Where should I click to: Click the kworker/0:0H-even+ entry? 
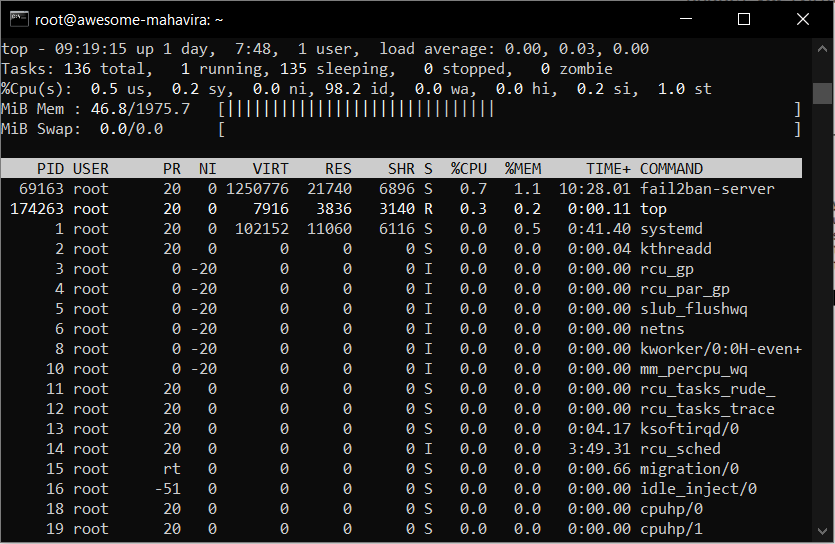721,349
